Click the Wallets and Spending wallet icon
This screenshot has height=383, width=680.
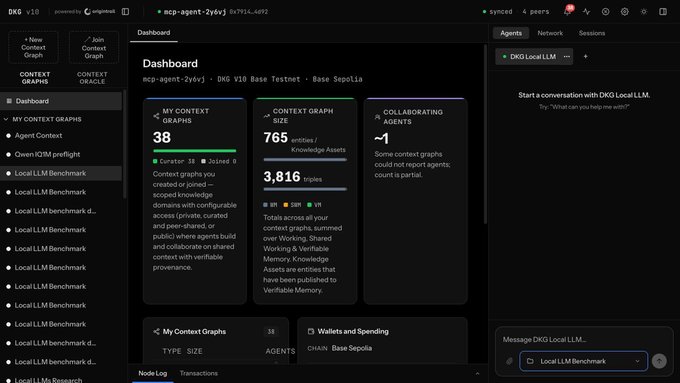pyautogui.click(x=311, y=331)
